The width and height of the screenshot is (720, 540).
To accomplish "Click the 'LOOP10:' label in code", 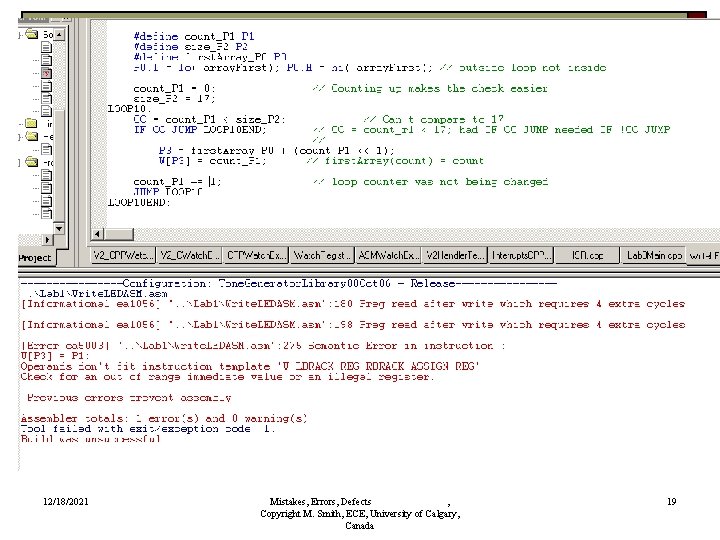I will pos(129,109).
